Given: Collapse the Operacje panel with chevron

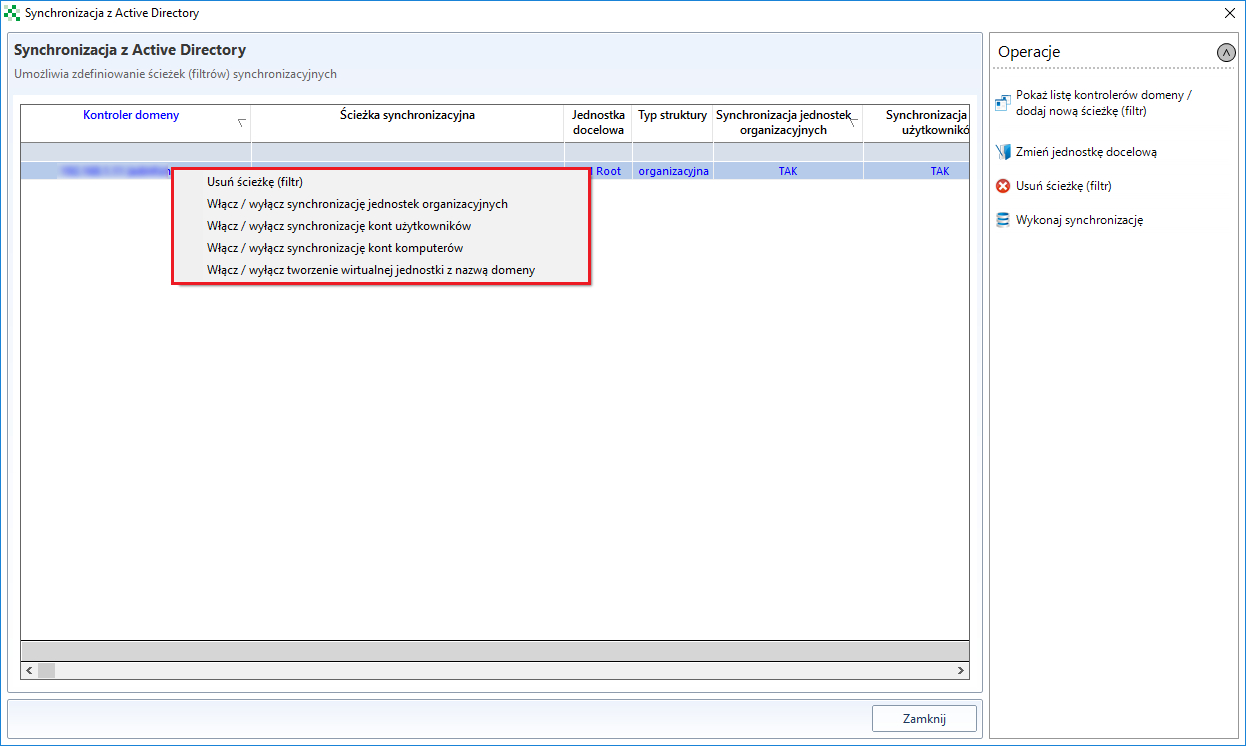Looking at the screenshot, I should click(x=1226, y=52).
